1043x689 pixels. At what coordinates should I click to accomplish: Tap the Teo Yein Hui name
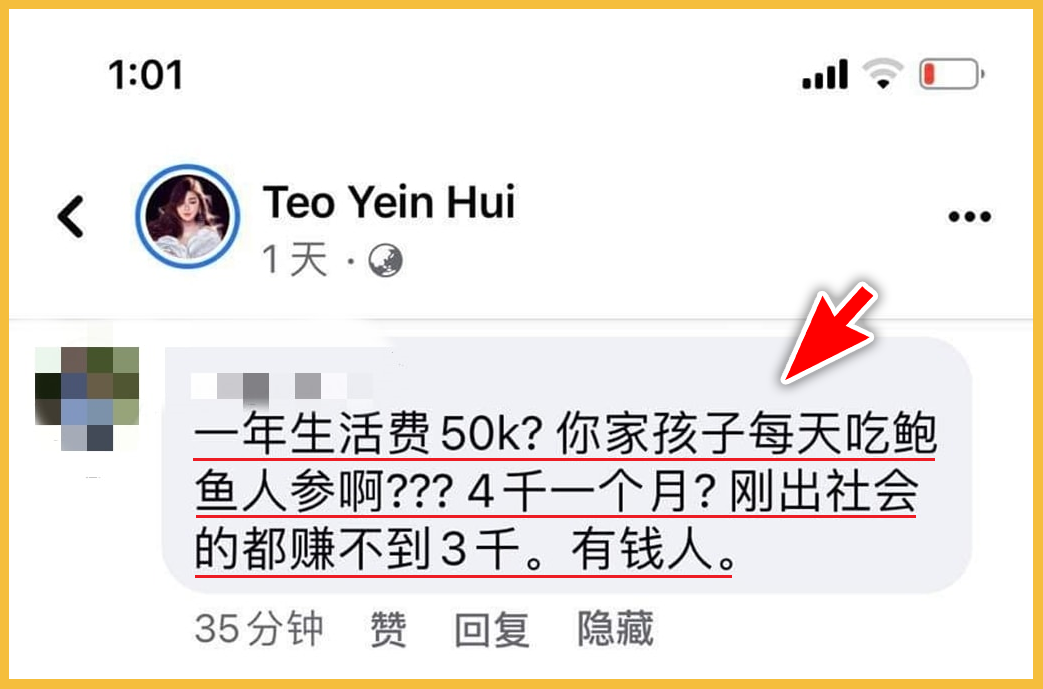pos(389,202)
